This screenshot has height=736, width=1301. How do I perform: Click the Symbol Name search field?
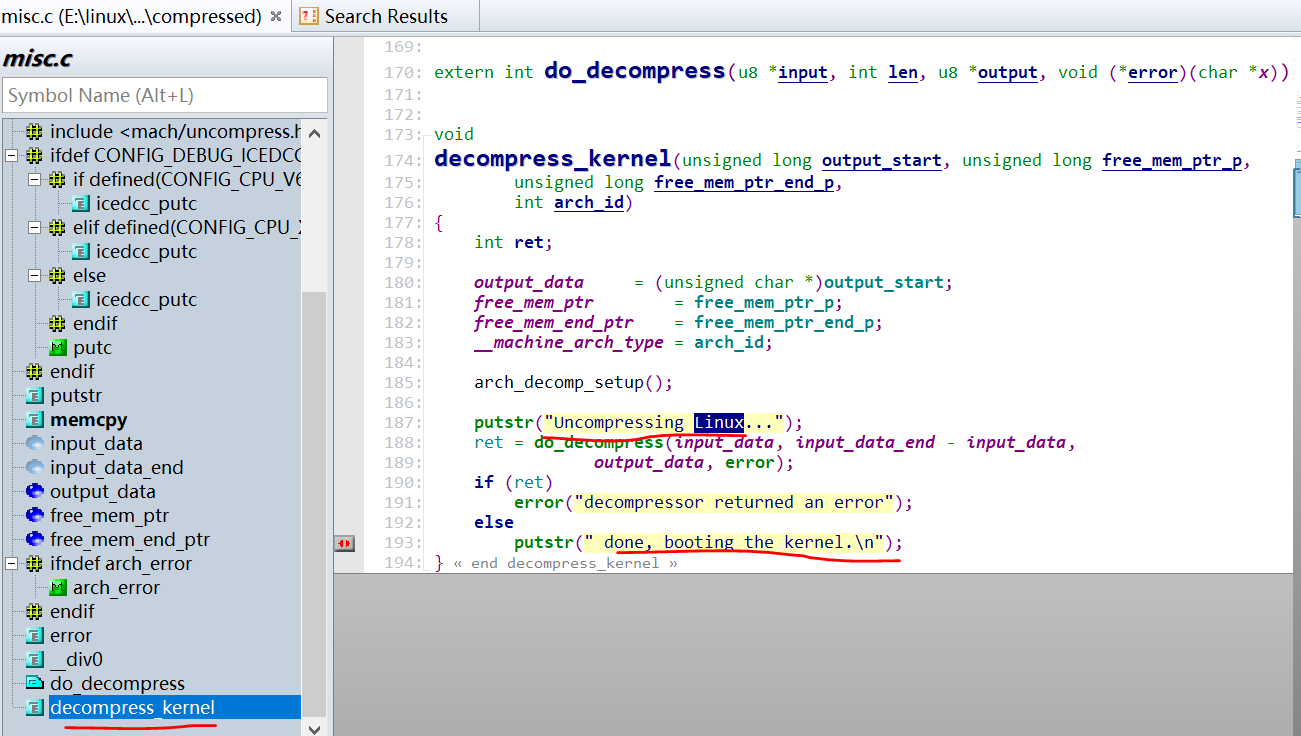pos(164,95)
